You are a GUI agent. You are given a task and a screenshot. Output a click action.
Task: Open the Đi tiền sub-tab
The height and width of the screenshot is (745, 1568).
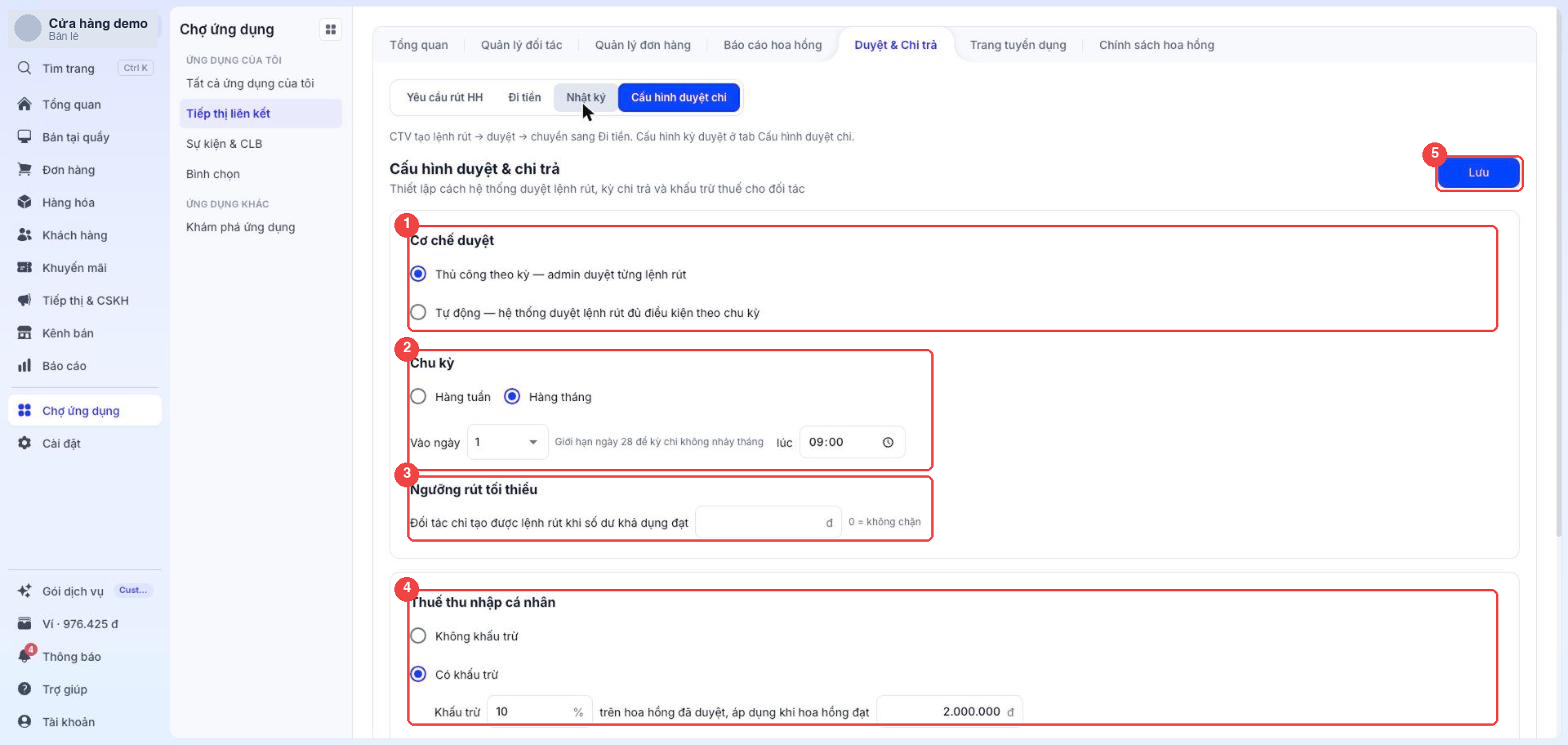click(525, 98)
